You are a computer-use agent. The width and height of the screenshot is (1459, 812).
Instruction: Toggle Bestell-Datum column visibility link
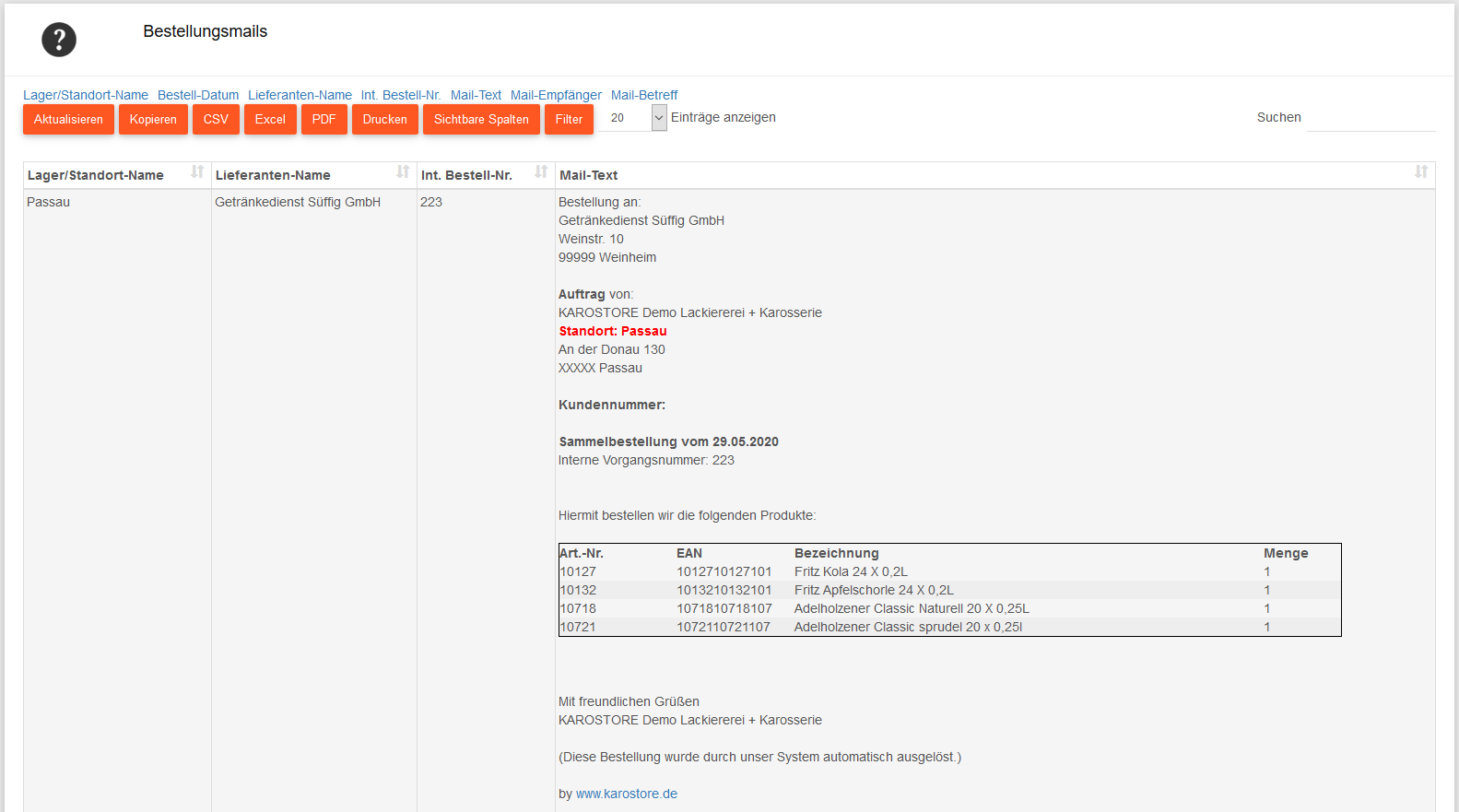[198, 95]
